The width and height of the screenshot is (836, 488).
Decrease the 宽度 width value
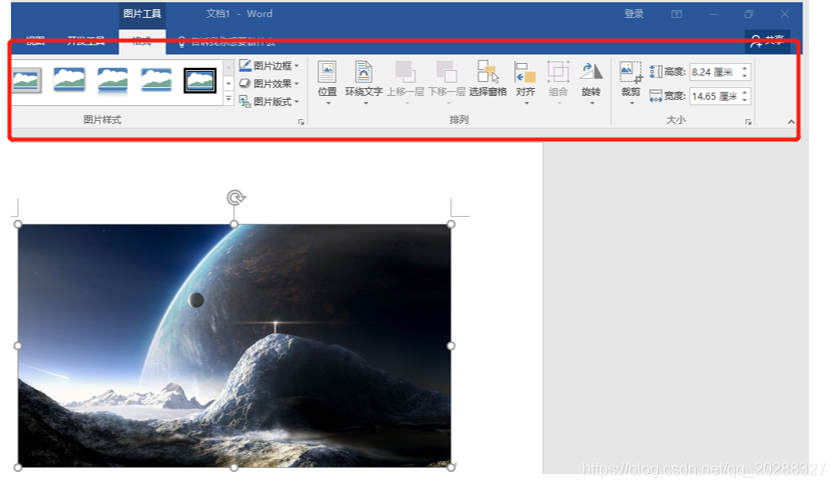745,100
